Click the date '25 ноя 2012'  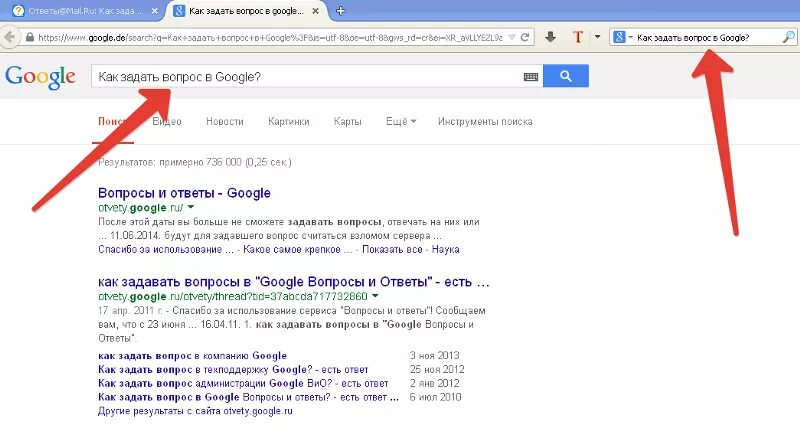tap(437, 369)
